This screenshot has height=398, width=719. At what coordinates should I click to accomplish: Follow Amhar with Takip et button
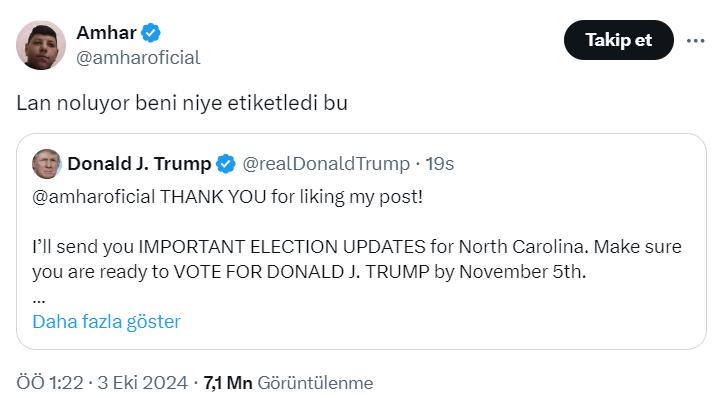pos(619,40)
